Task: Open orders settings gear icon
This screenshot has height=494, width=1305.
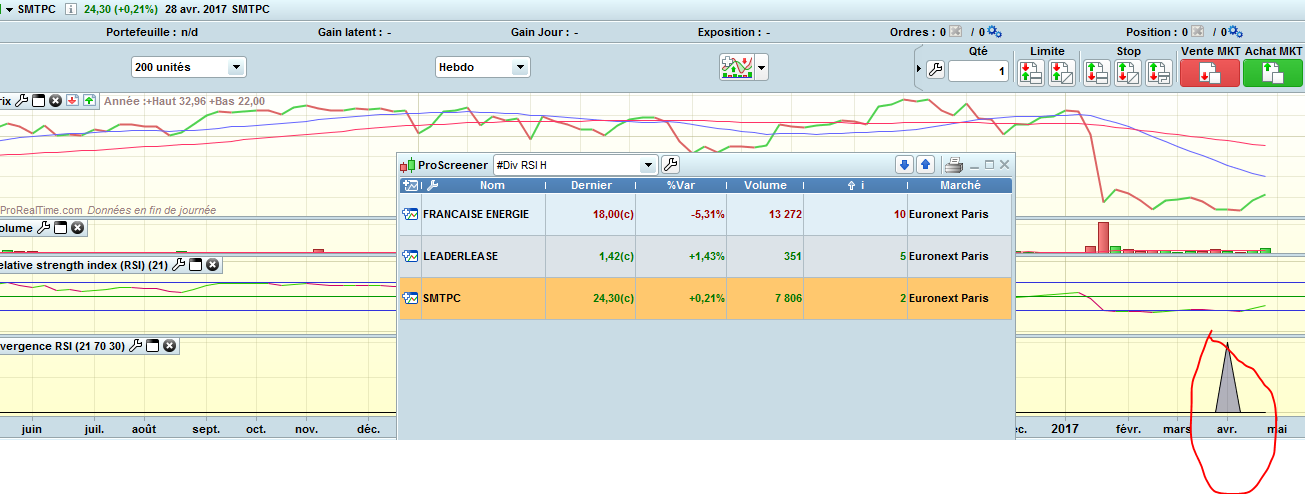Action: [994, 32]
